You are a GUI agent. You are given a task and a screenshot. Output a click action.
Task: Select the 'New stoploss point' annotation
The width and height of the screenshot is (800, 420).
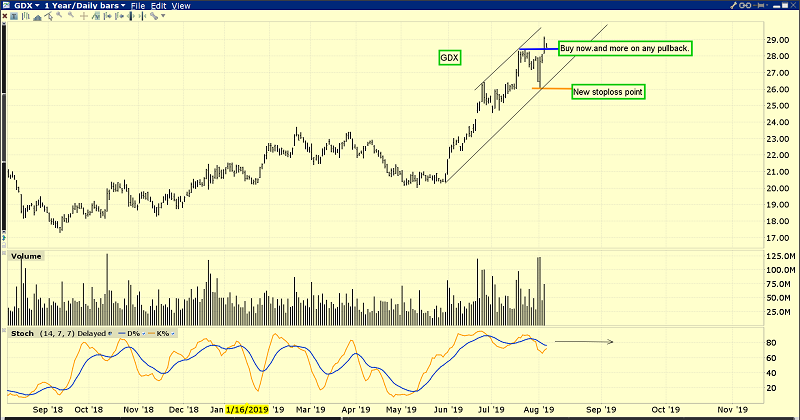[x=608, y=92]
